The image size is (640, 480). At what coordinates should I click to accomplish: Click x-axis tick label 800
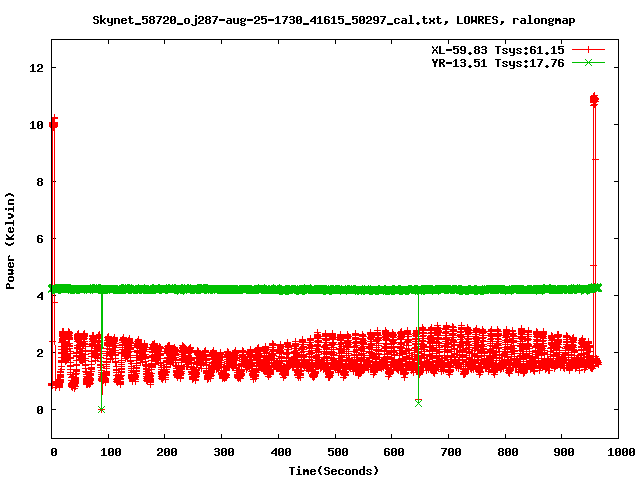508,452
